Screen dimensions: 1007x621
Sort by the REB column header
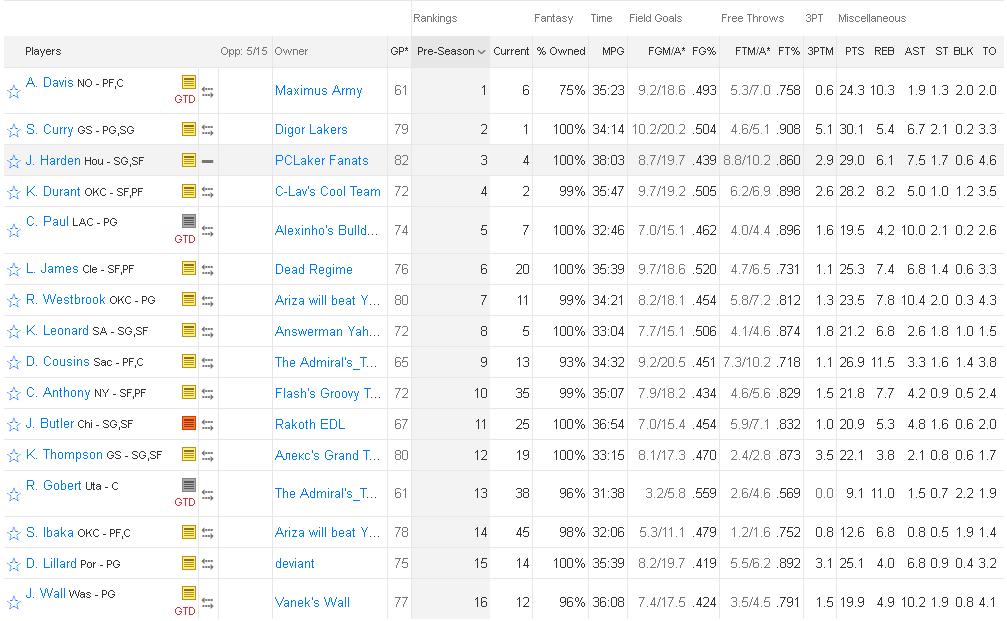point(884,51)
